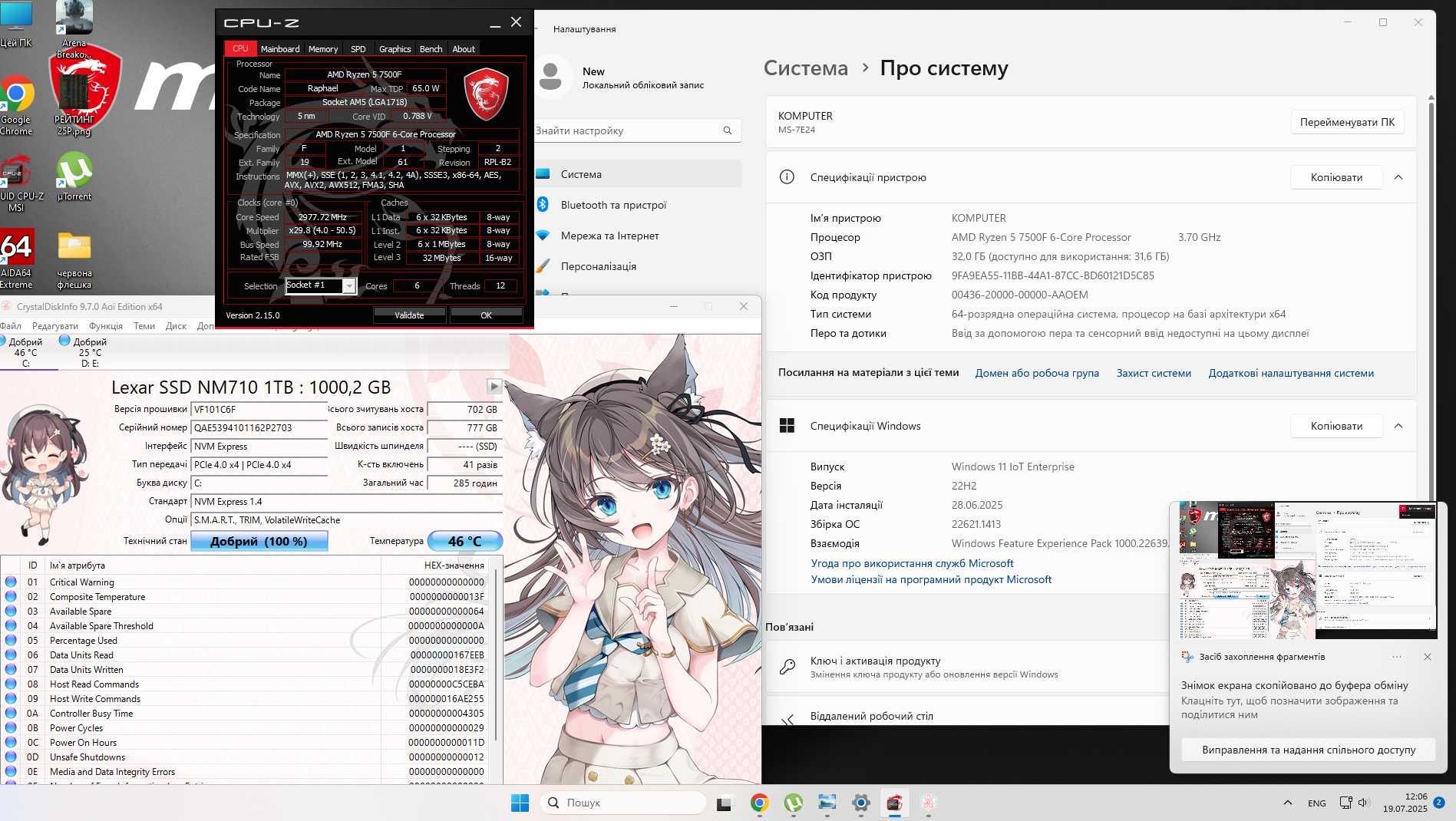This screenshot has width=1456, height=821.
Task: Open the червона флешка folder icon
Action: pos(74,259)
